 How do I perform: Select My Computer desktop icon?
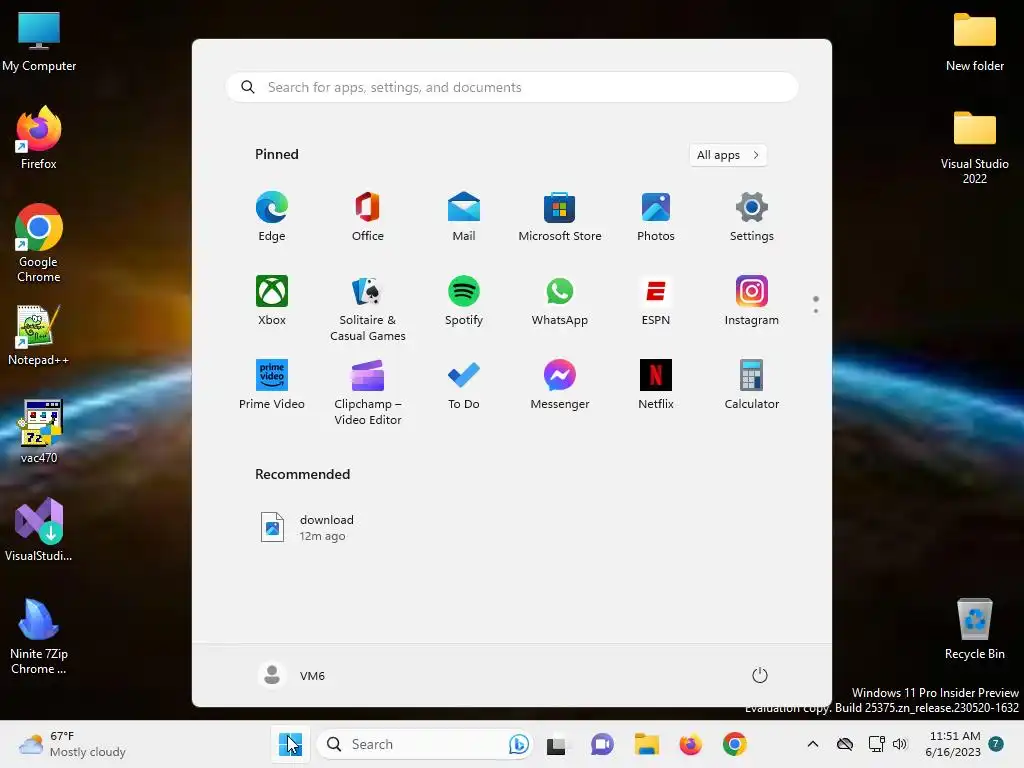tap(39, 41)
